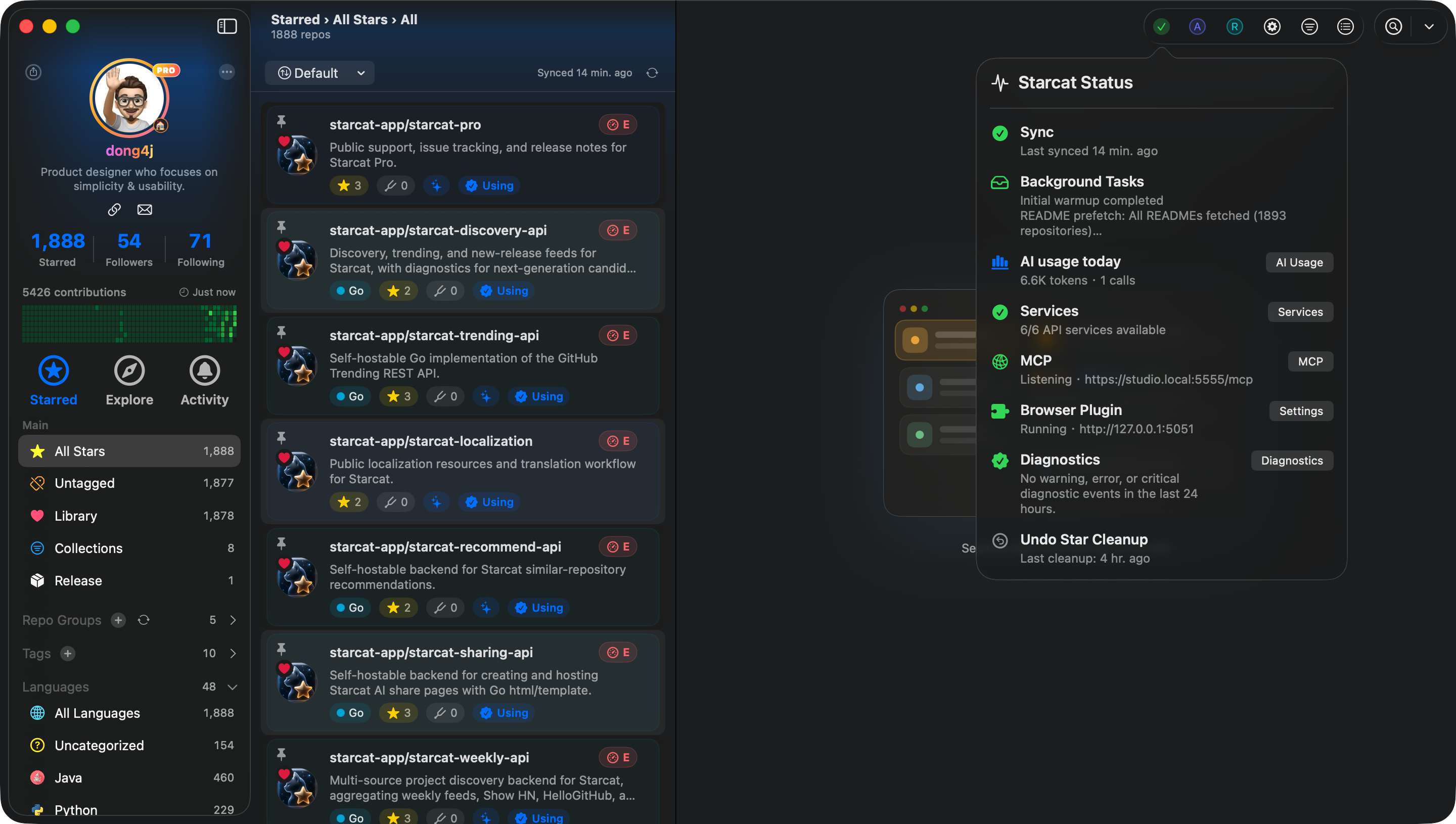Click the list view toolbar icon
This screenshot has height=824, width=1456.
point(1346,27)
